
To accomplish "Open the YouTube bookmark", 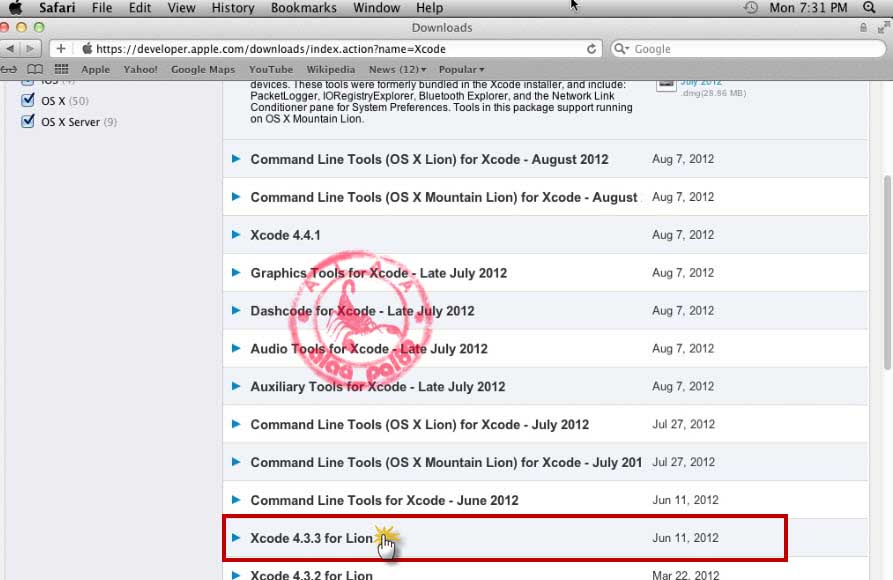I will [x=271, y=70].
